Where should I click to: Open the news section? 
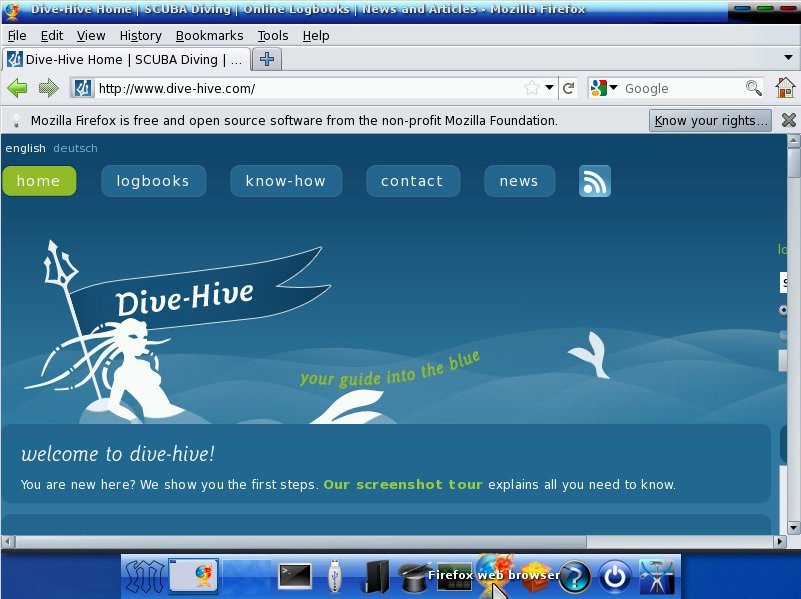coord(520,181)
